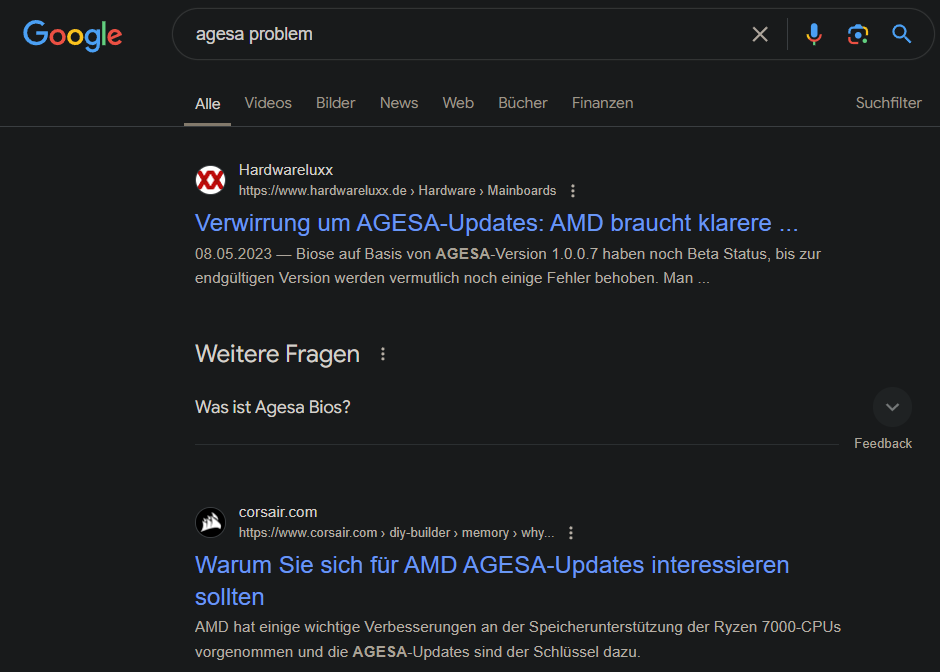This screenshot has height=672, width=940.
Task: Open the Finanzen tab
Action: tap(602, 103)
